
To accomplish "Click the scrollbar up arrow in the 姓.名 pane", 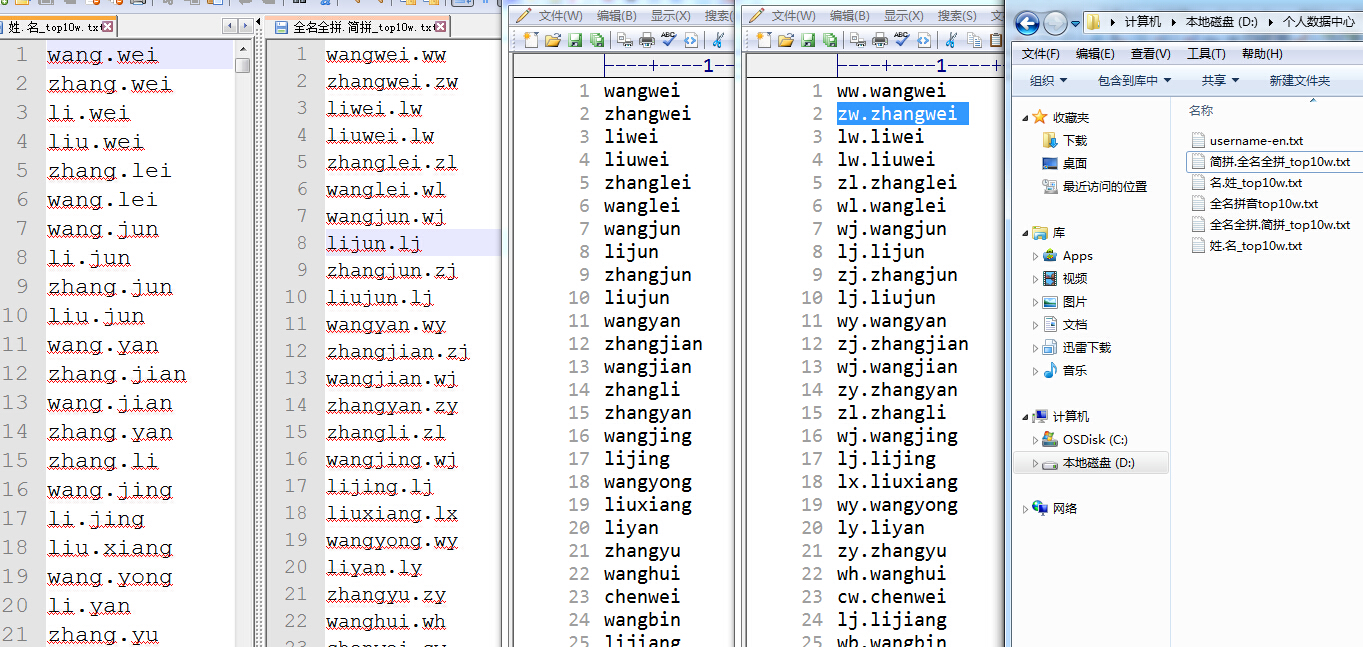I will click(x=243, y=48).
